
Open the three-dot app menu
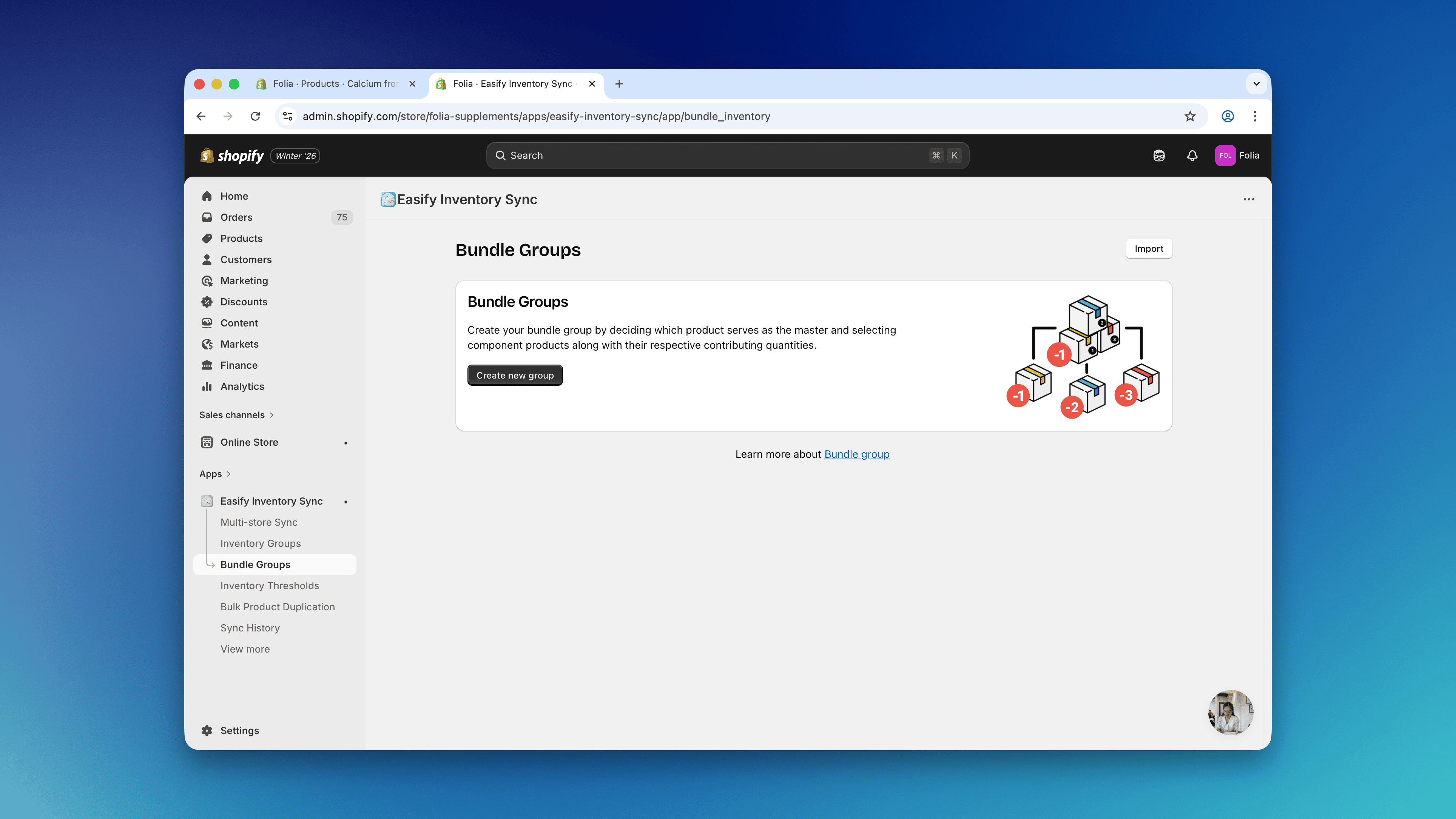pos(1249,199)
